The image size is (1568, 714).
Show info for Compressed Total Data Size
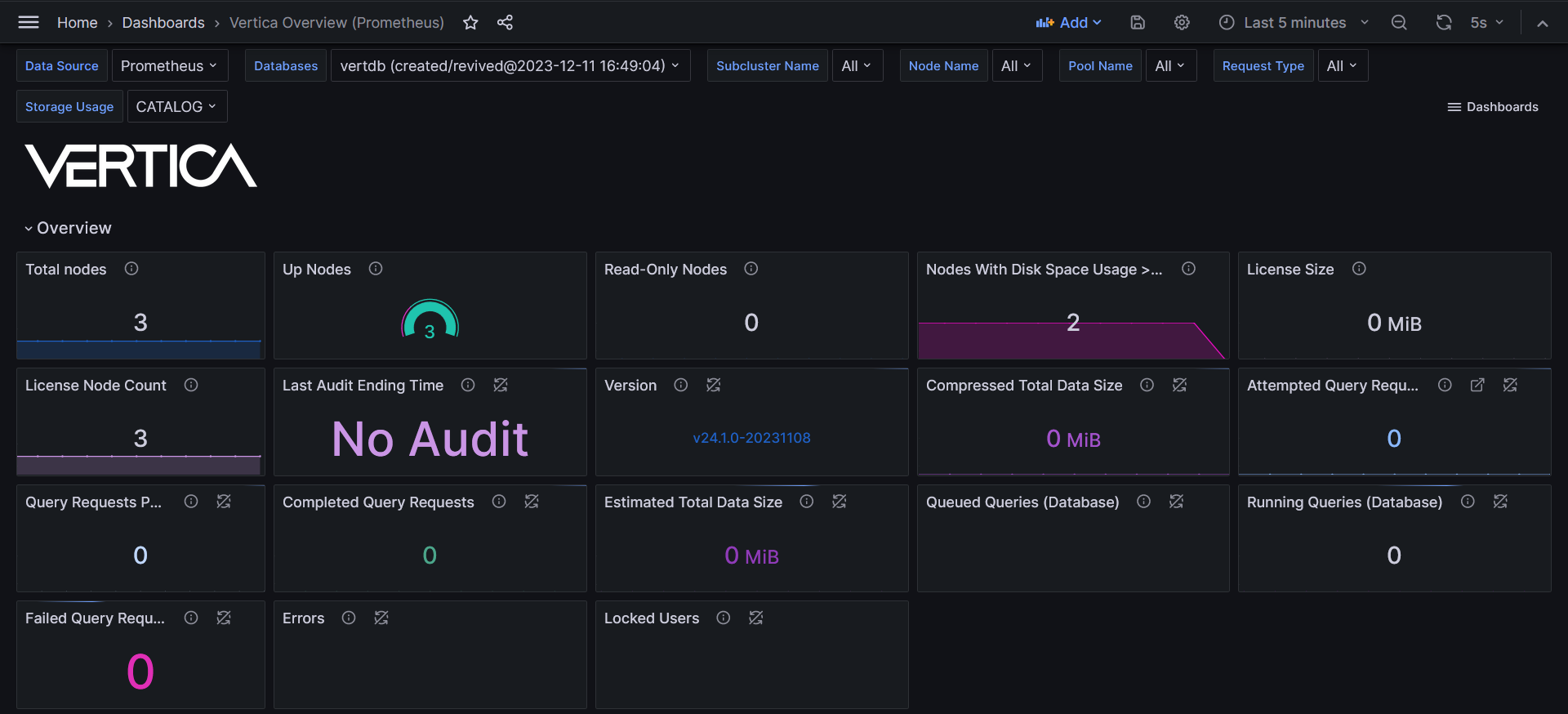click(x=1147, y=385)
